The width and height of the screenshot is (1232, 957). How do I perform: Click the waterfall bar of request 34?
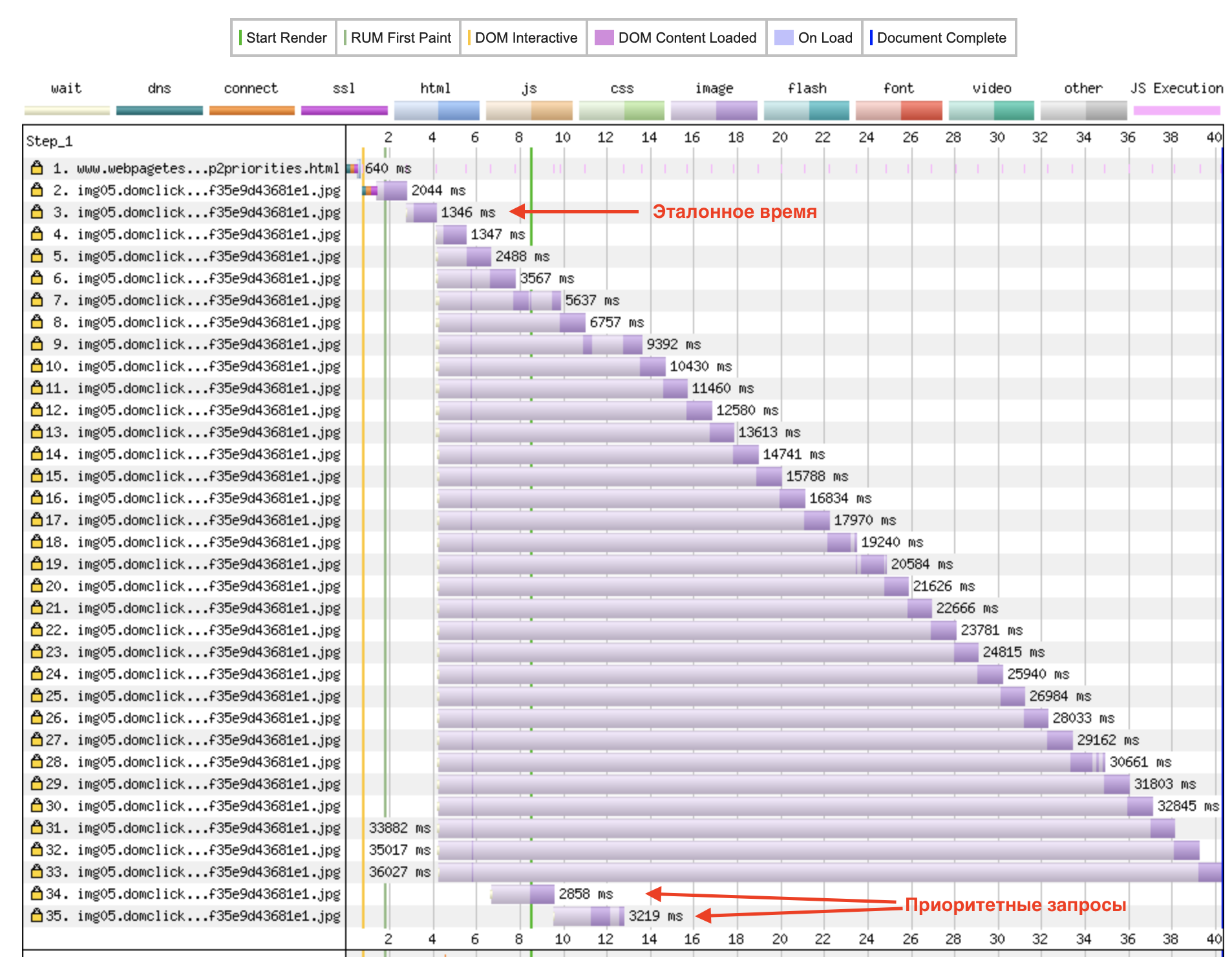[522, 894]
